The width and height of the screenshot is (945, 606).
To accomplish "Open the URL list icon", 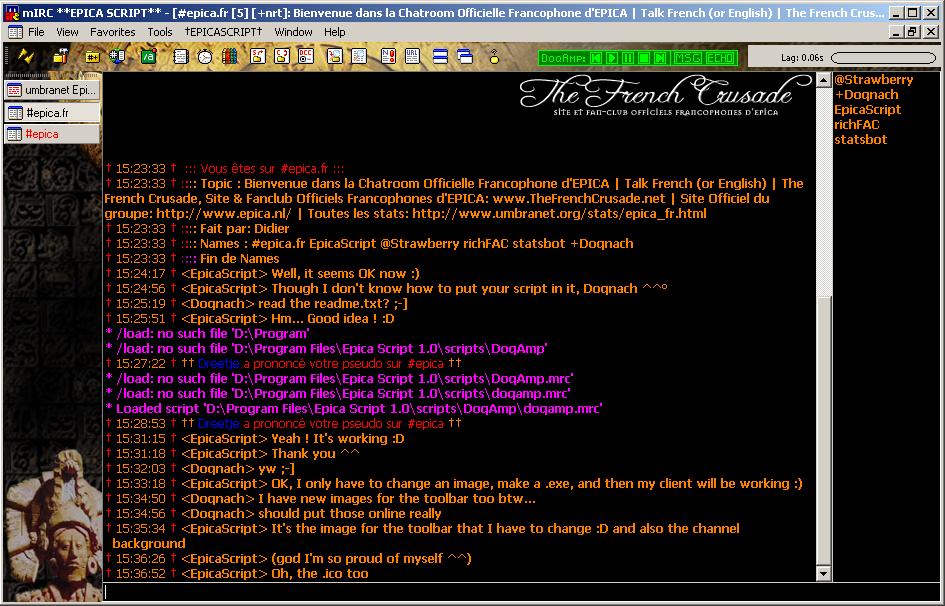I will tap(412, 57).
